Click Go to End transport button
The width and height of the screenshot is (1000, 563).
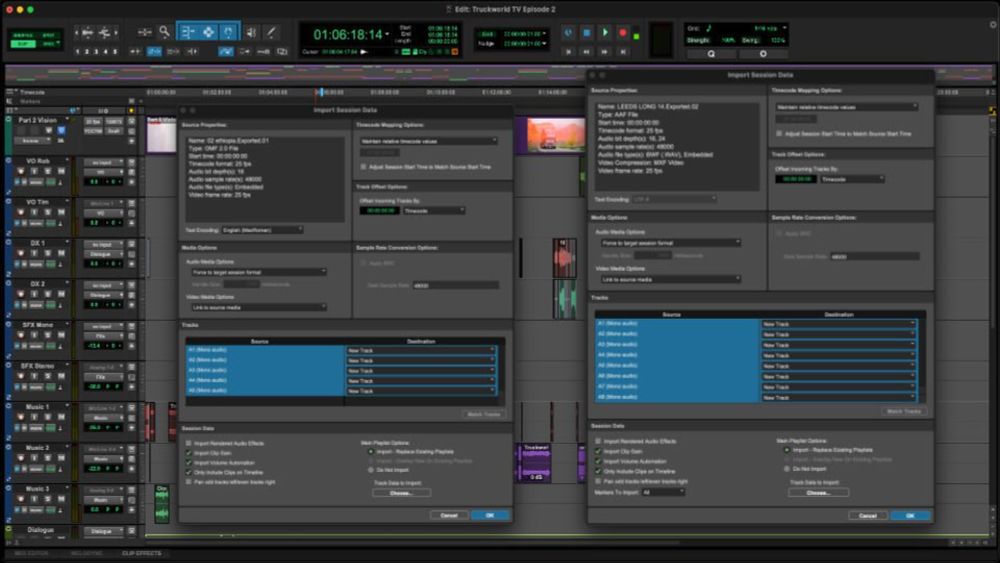pyautogui.click(x=623, y=52)
